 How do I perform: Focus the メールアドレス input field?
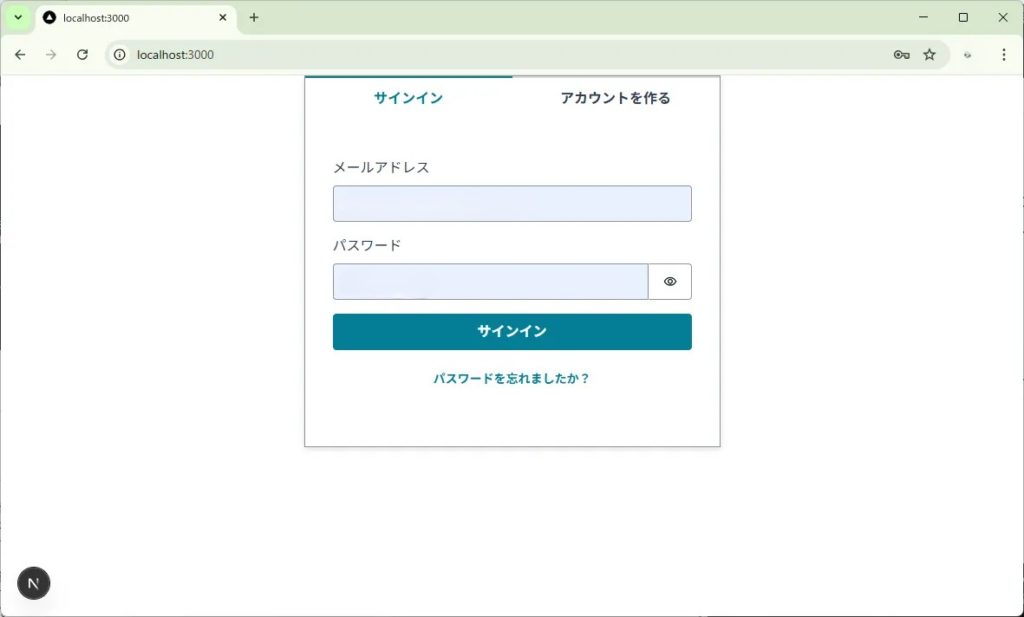click(x=511, y=204)
